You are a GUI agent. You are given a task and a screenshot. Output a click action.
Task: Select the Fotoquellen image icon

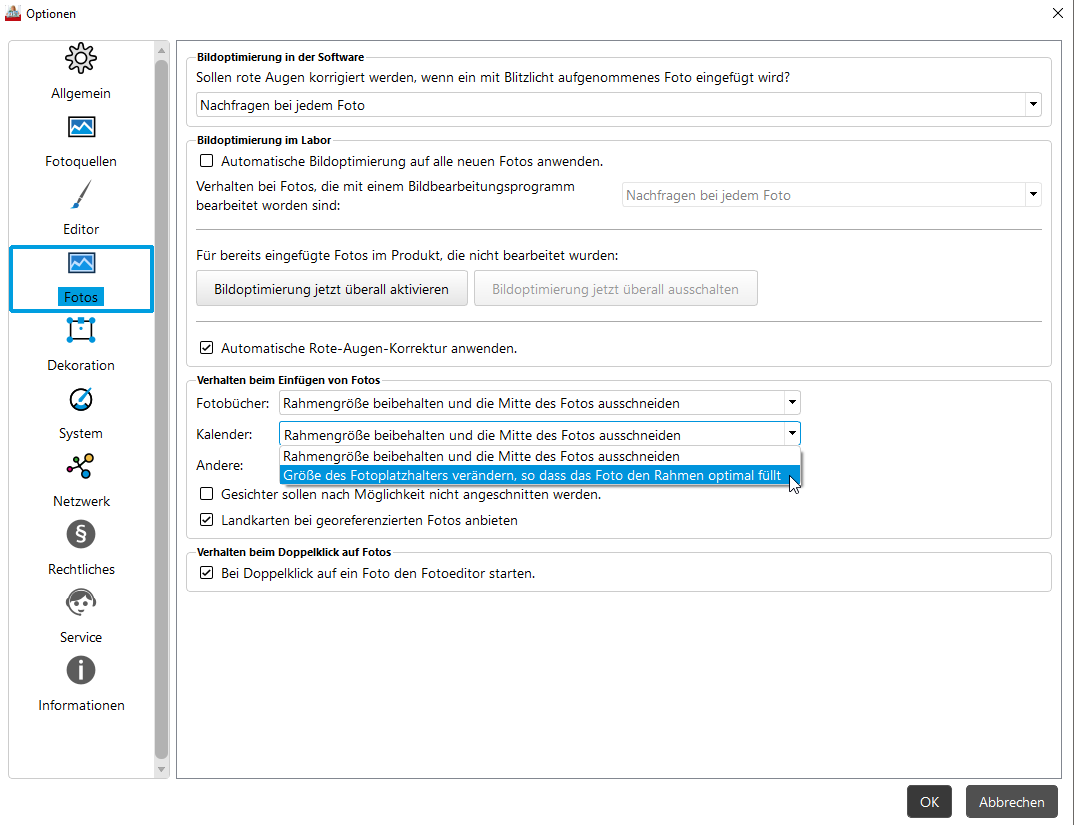pos(81,127)
